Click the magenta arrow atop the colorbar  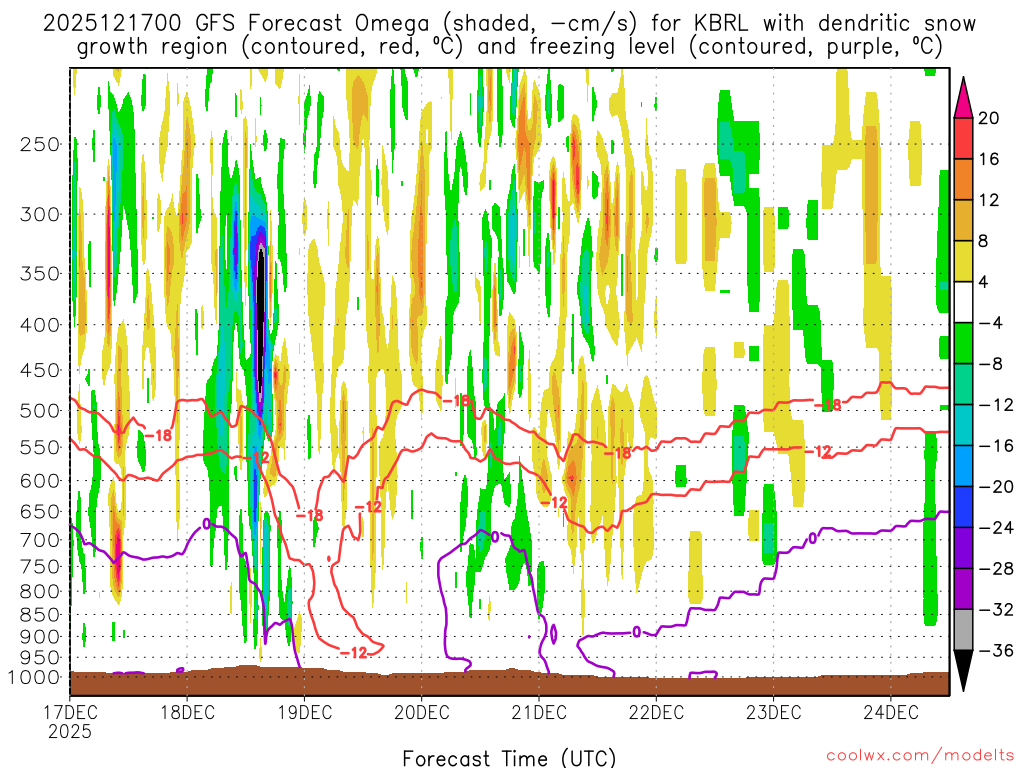pos(963,97)
